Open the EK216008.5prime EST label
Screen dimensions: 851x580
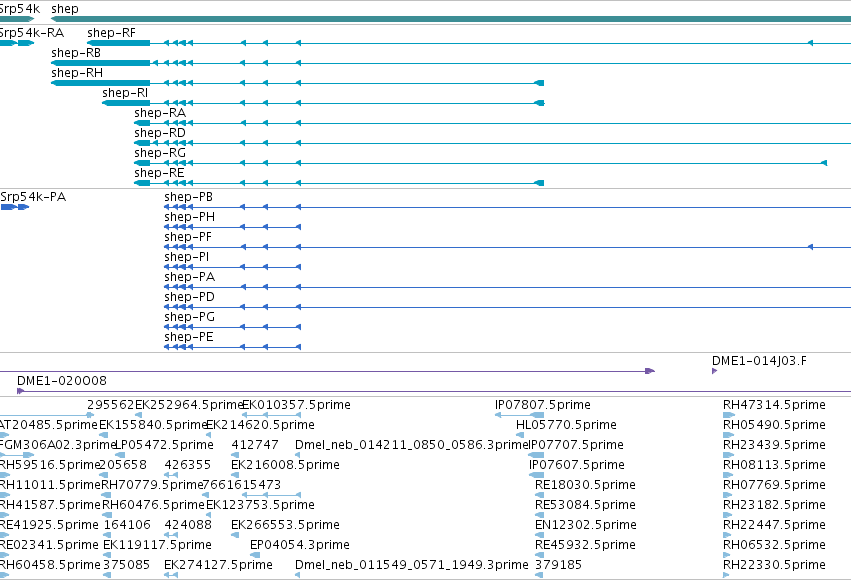coord(285,465)
